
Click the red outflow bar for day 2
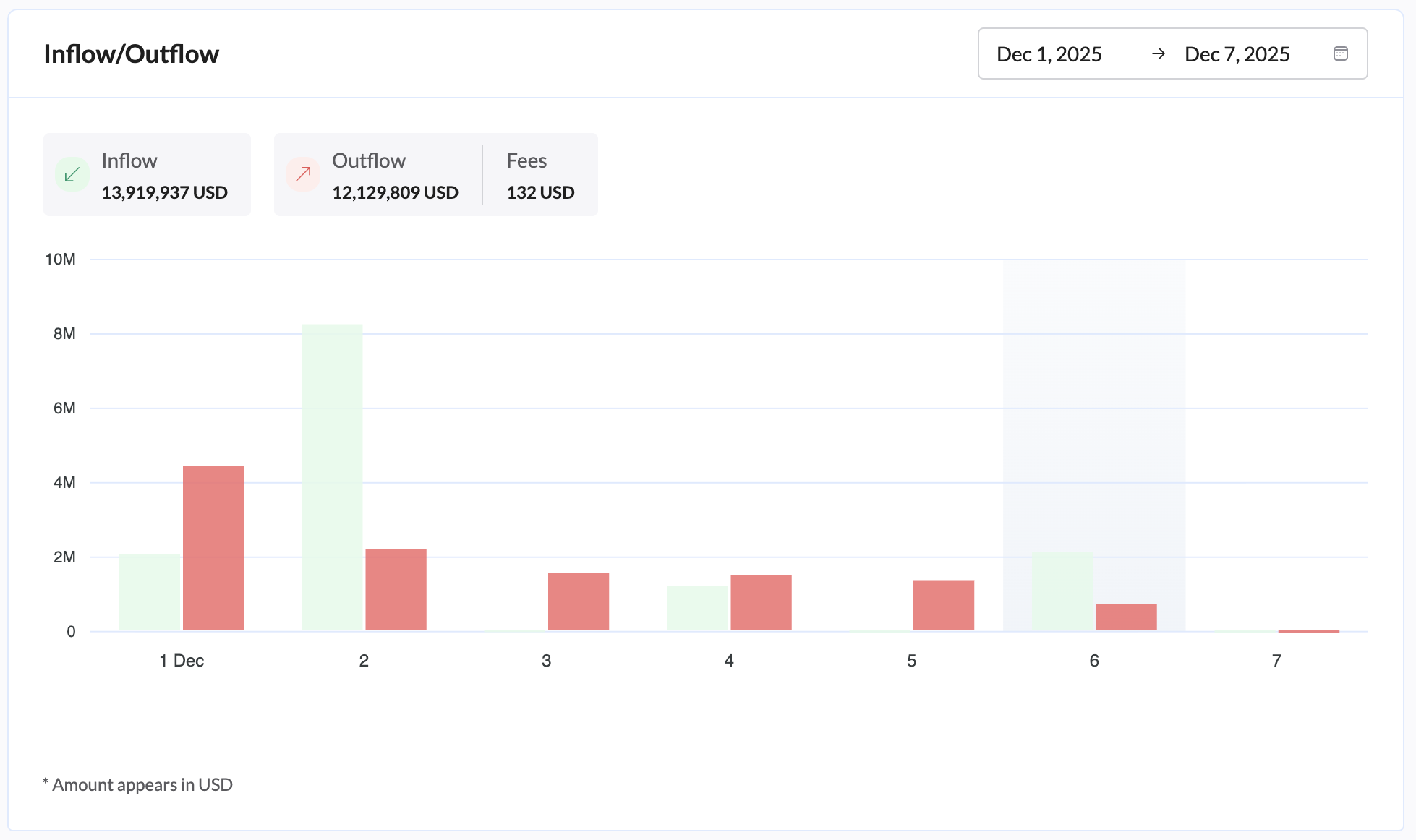pyautogui.click(x=396, y=589)
